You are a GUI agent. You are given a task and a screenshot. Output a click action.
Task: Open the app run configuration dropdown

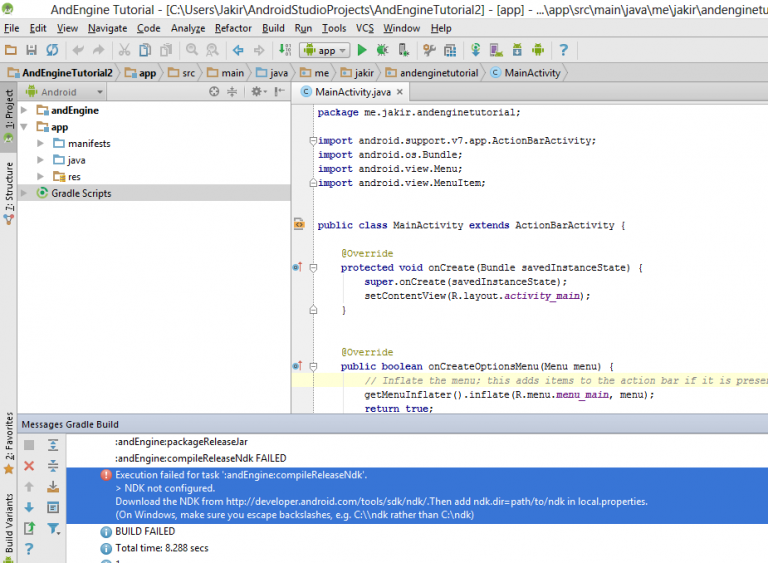pyautogui.click(x=324, y=50)
